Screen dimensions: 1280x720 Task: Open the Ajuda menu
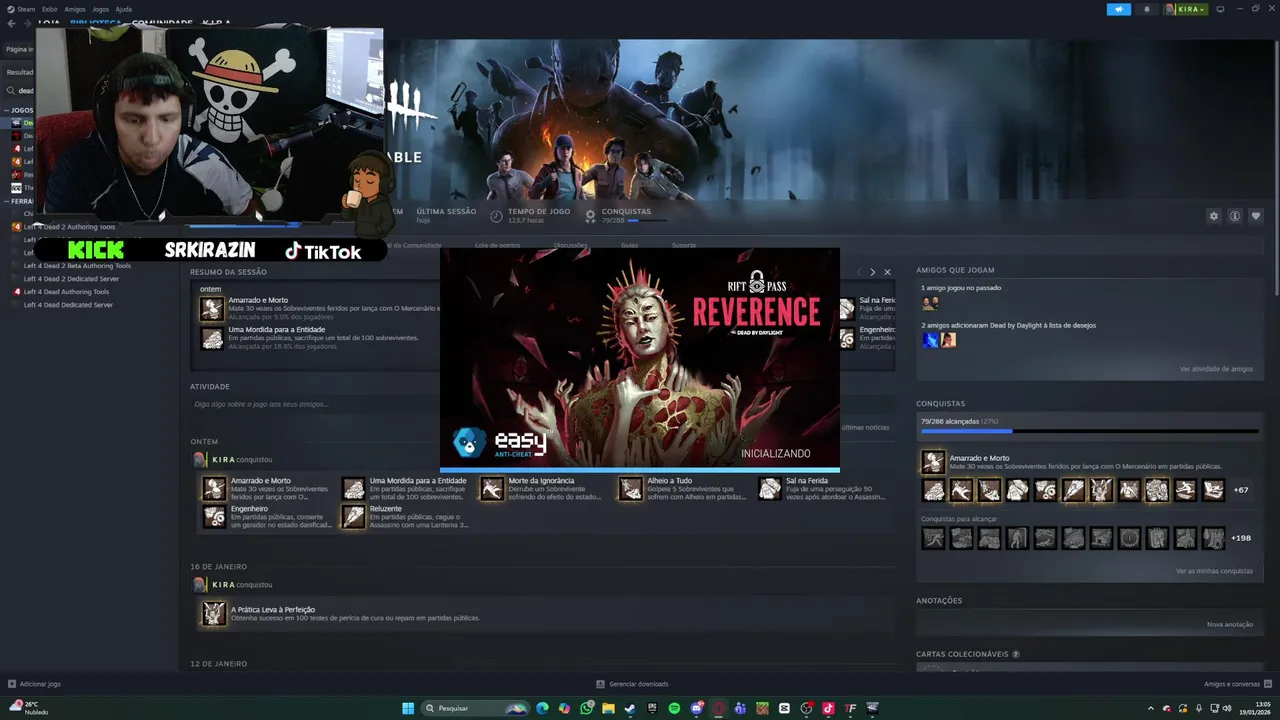coord(123,9)
